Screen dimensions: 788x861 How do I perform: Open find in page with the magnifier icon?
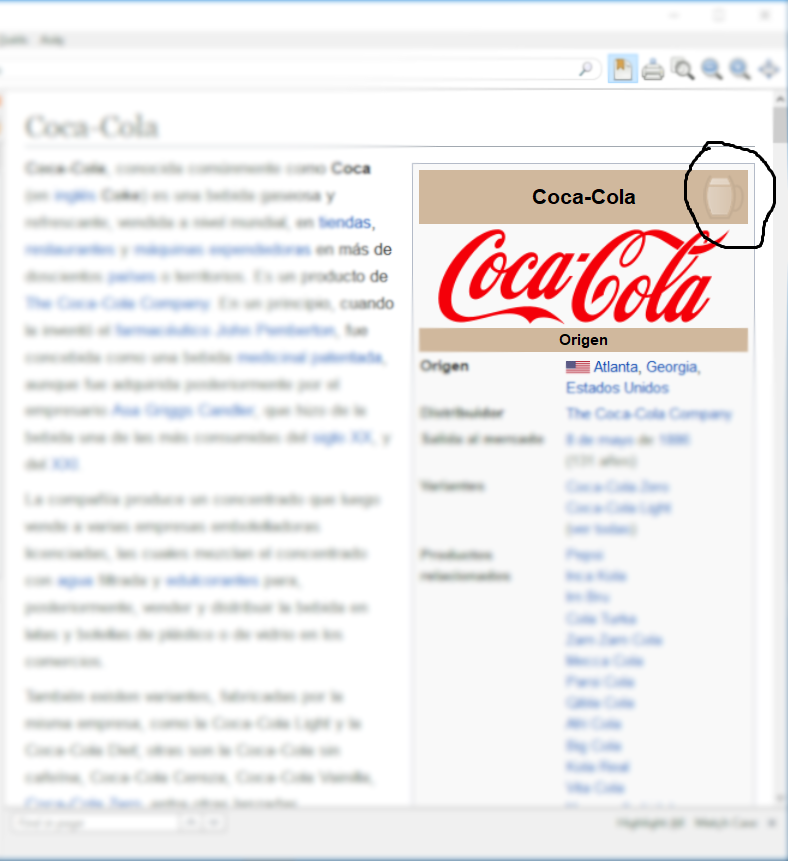point(683,69)
